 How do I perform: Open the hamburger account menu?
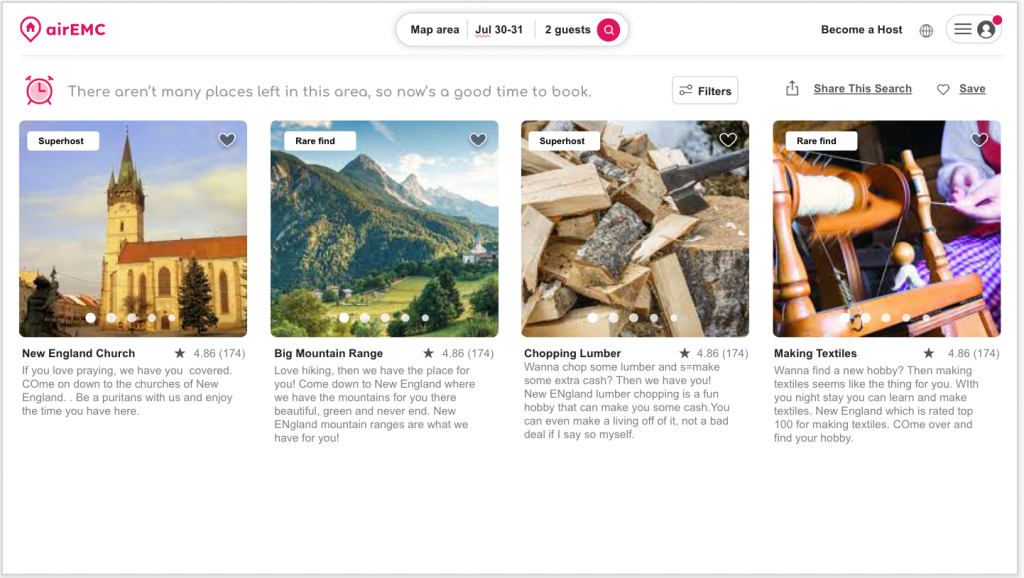click(963, 30)
